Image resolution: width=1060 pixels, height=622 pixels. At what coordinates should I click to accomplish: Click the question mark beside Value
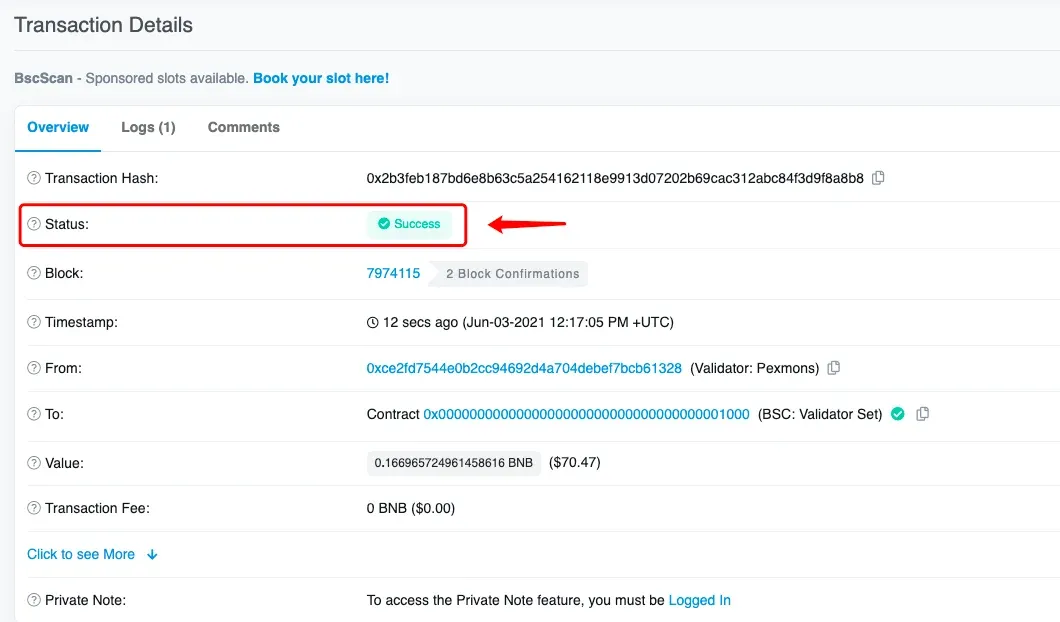pos(34,463)
